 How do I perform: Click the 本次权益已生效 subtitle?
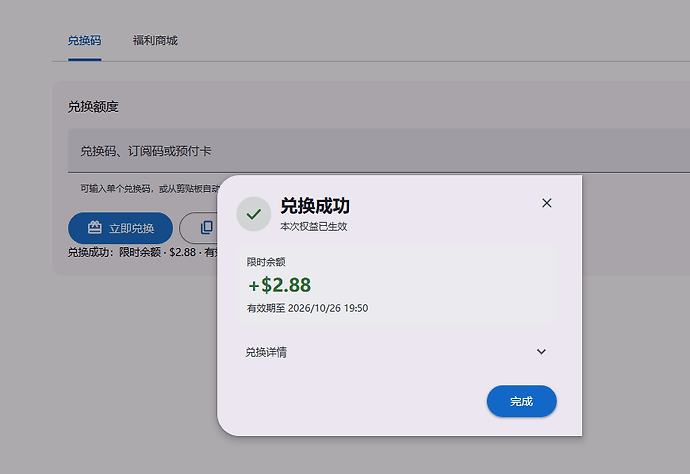(314, 226)
